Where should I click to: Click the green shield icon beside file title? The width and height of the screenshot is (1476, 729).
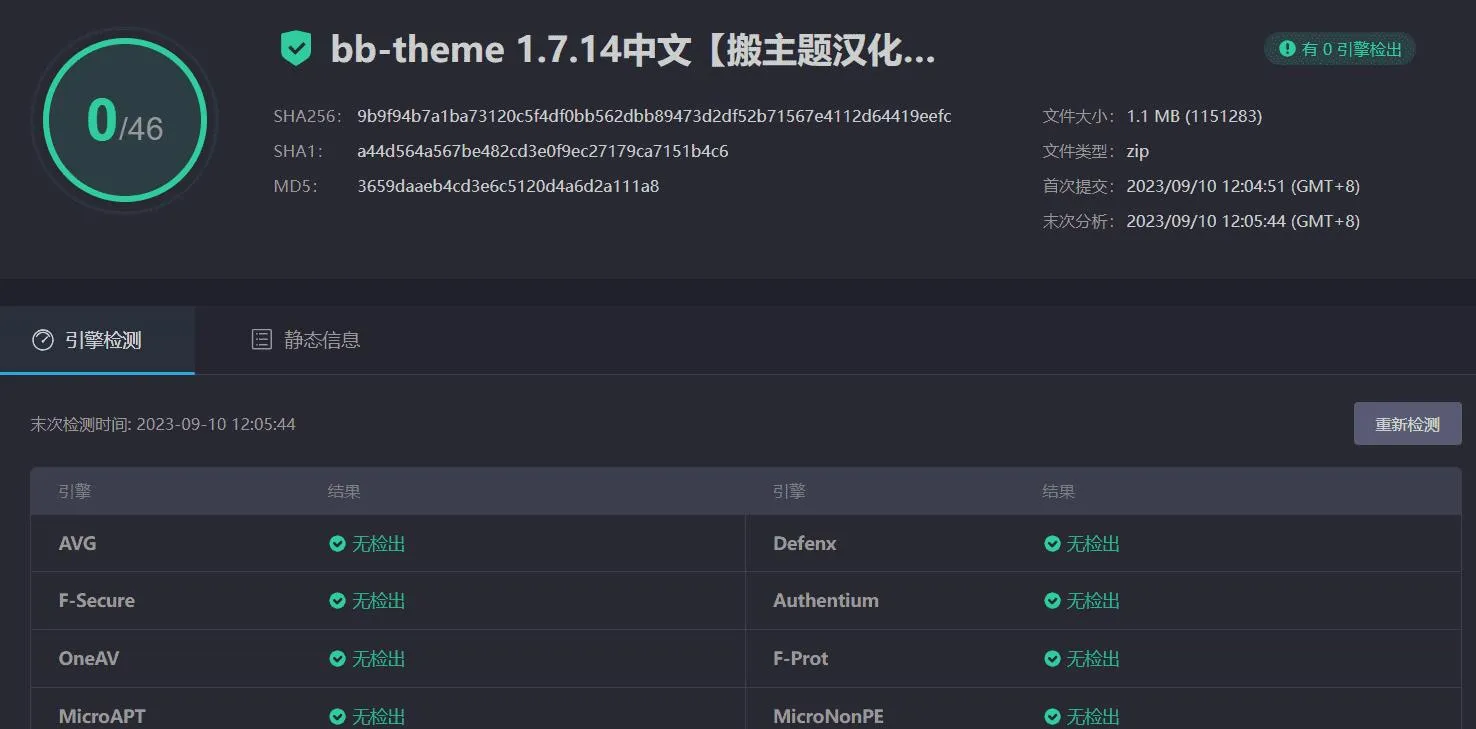296,48
